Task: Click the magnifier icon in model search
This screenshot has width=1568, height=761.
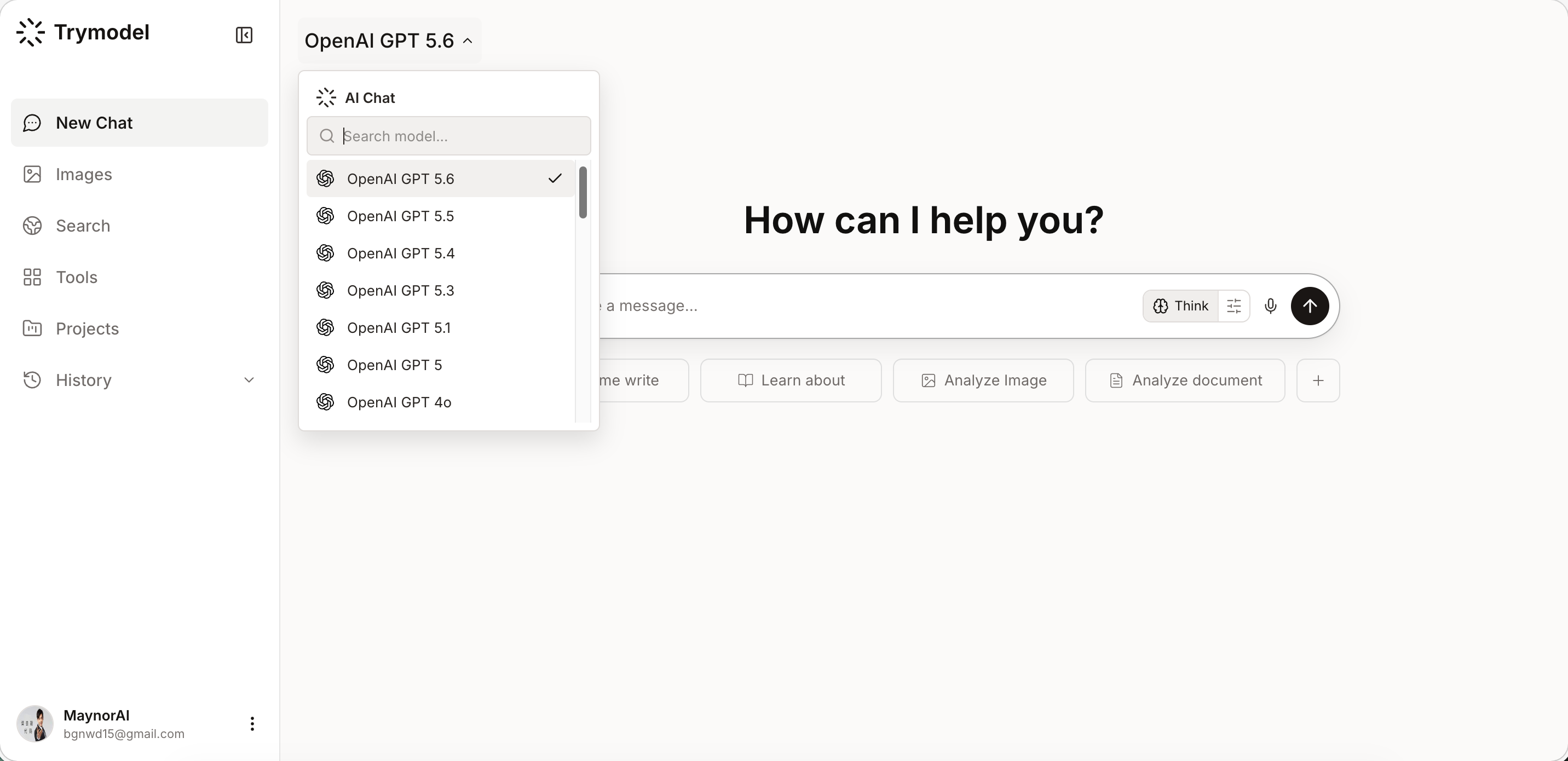Action: tap(327, 136)
